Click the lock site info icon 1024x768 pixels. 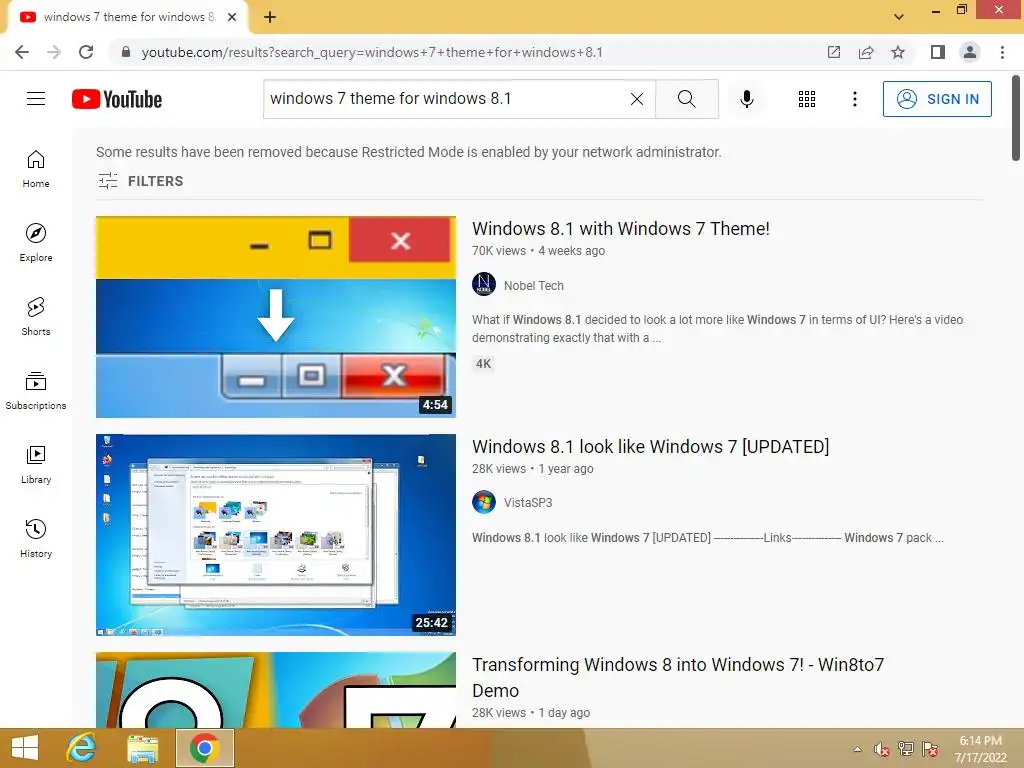pos(126,52)
